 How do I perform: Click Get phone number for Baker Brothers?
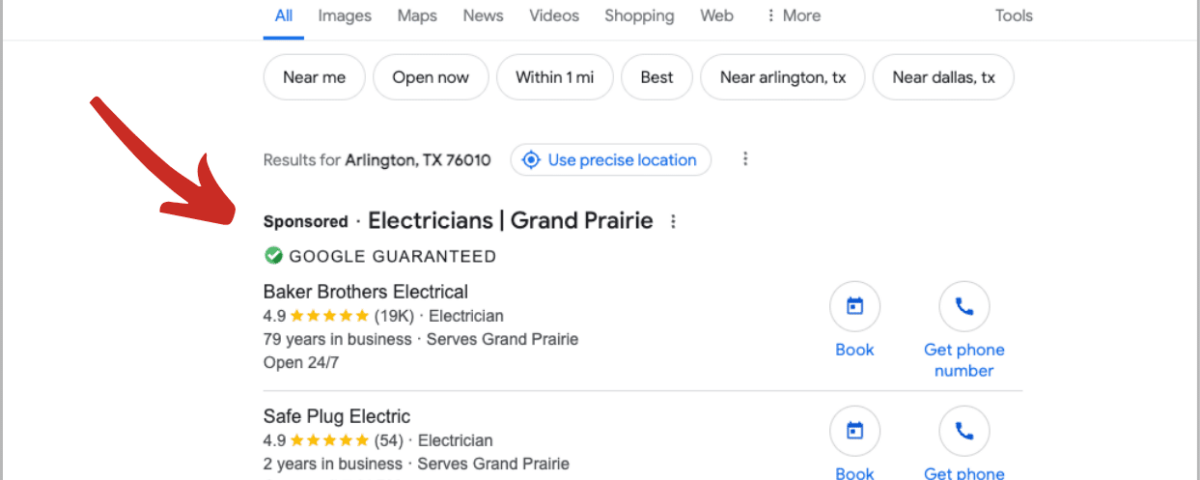click(x=964, y=360)
